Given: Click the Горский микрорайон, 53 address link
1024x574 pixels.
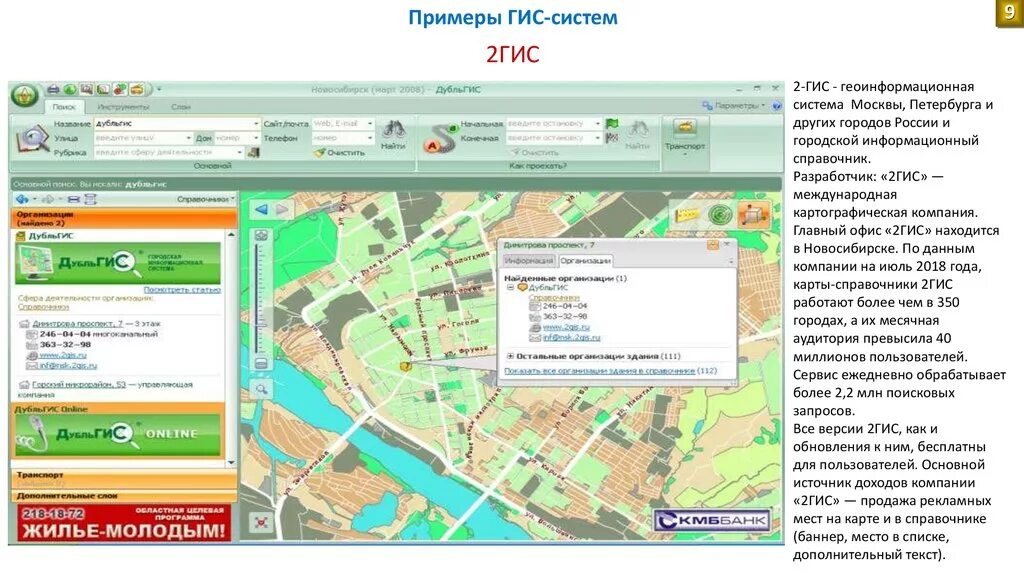Looking at the screenshot, I should point(79,385).
